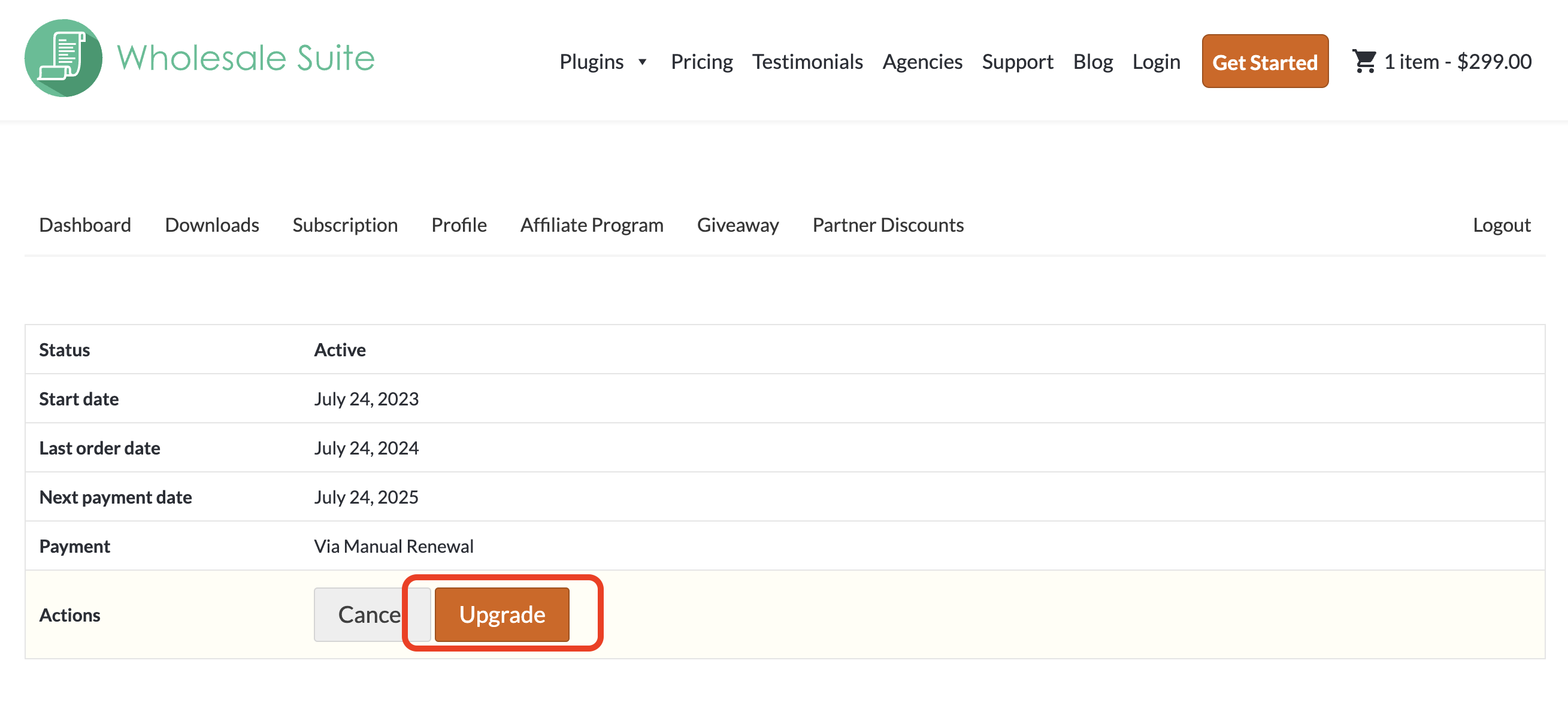Open the Support page

[x=1018, y=62]
